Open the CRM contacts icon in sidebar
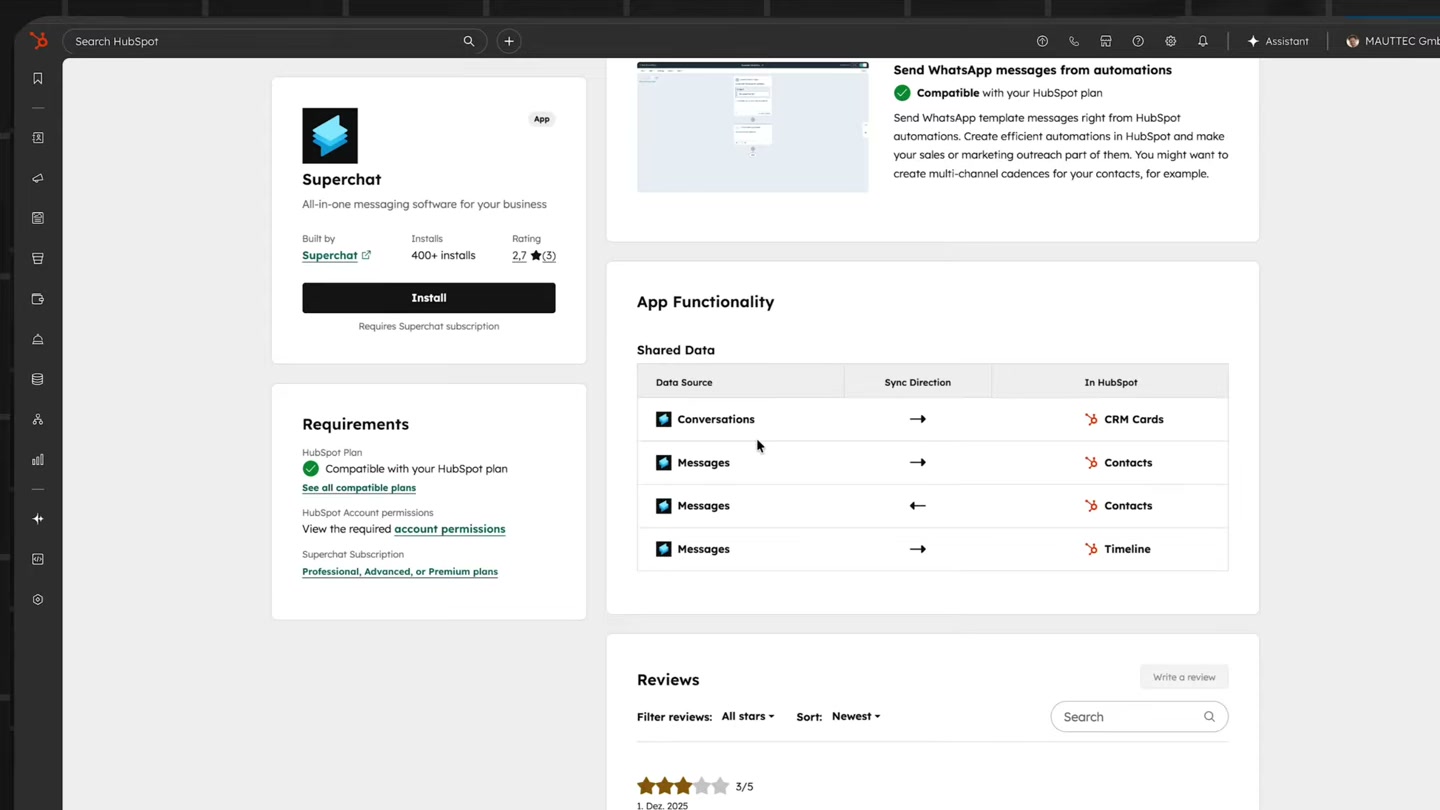Image resolution: width=1440 pixels, height=810 pixels. [x=38, y=137]
